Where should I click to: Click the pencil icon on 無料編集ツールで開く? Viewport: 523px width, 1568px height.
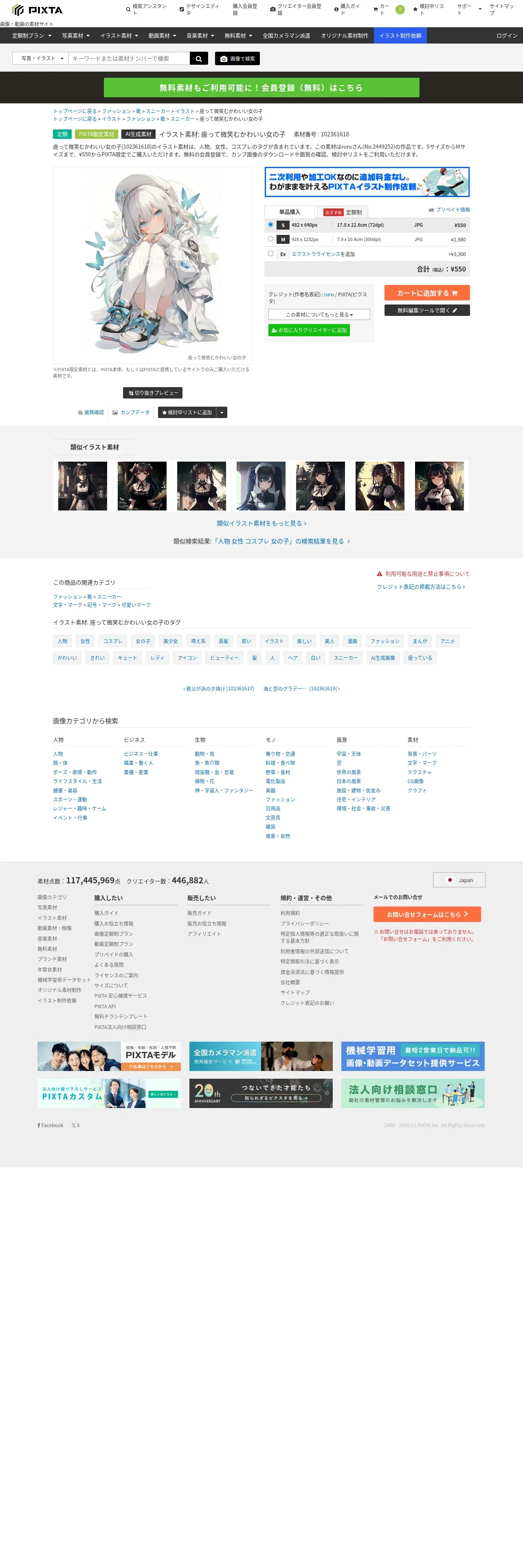(455, 311)
